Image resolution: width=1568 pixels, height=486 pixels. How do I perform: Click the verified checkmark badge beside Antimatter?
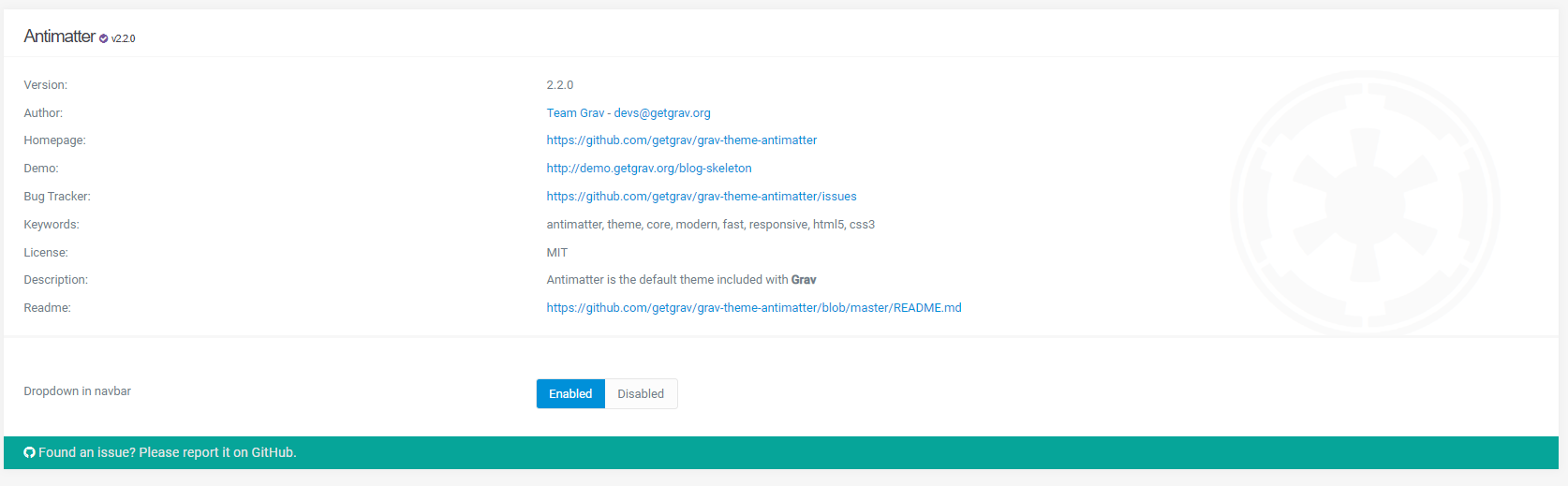(x=104, y=38)
